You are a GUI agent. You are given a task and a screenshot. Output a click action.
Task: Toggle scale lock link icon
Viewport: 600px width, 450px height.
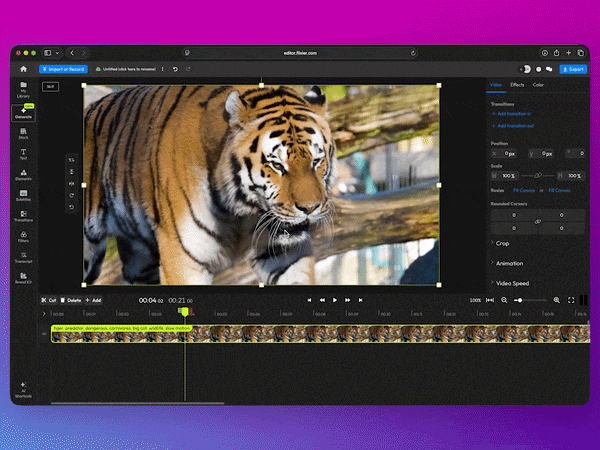pos(536,175)
